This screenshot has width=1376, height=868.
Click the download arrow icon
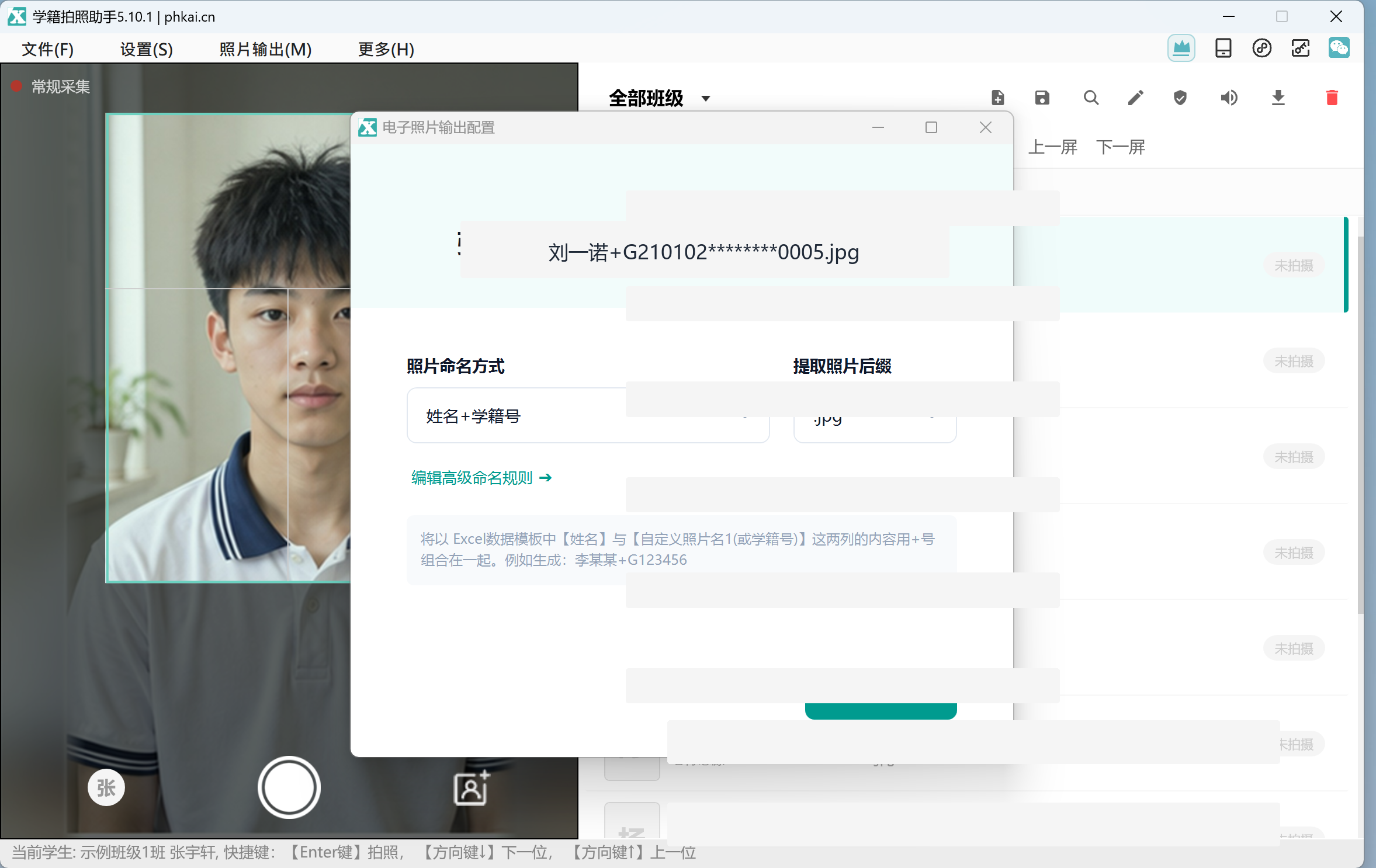click(1278, 98)
